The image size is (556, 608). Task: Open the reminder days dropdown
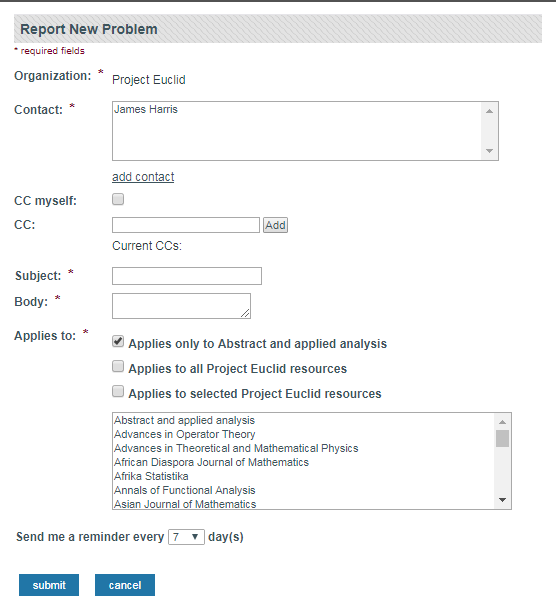pos(186,537)
